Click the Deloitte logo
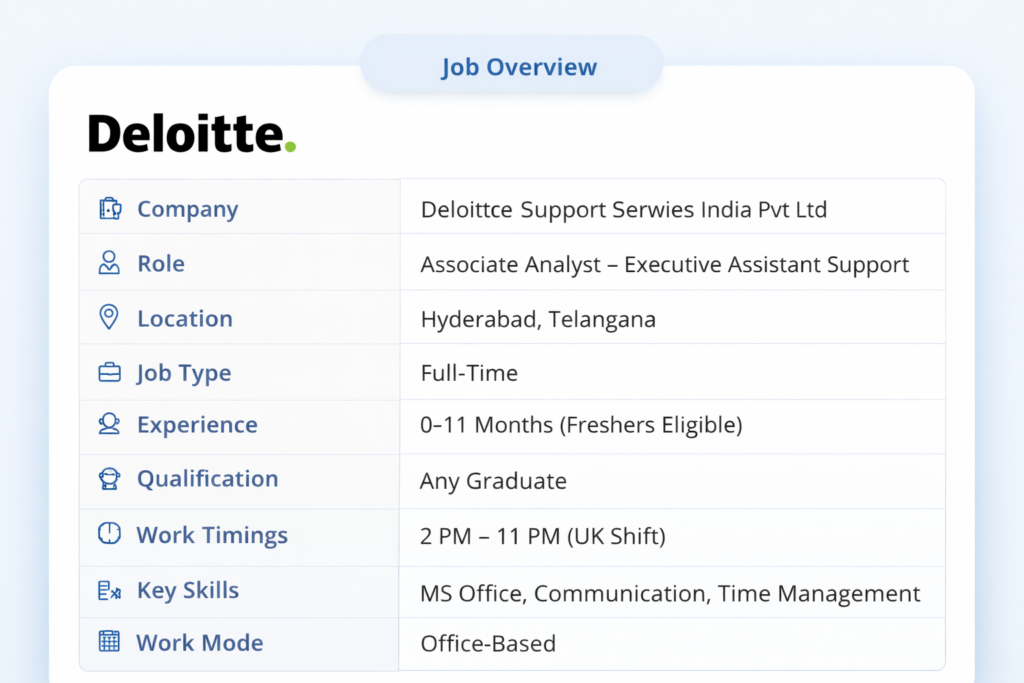1024x683 pixels. coord(192,134)
